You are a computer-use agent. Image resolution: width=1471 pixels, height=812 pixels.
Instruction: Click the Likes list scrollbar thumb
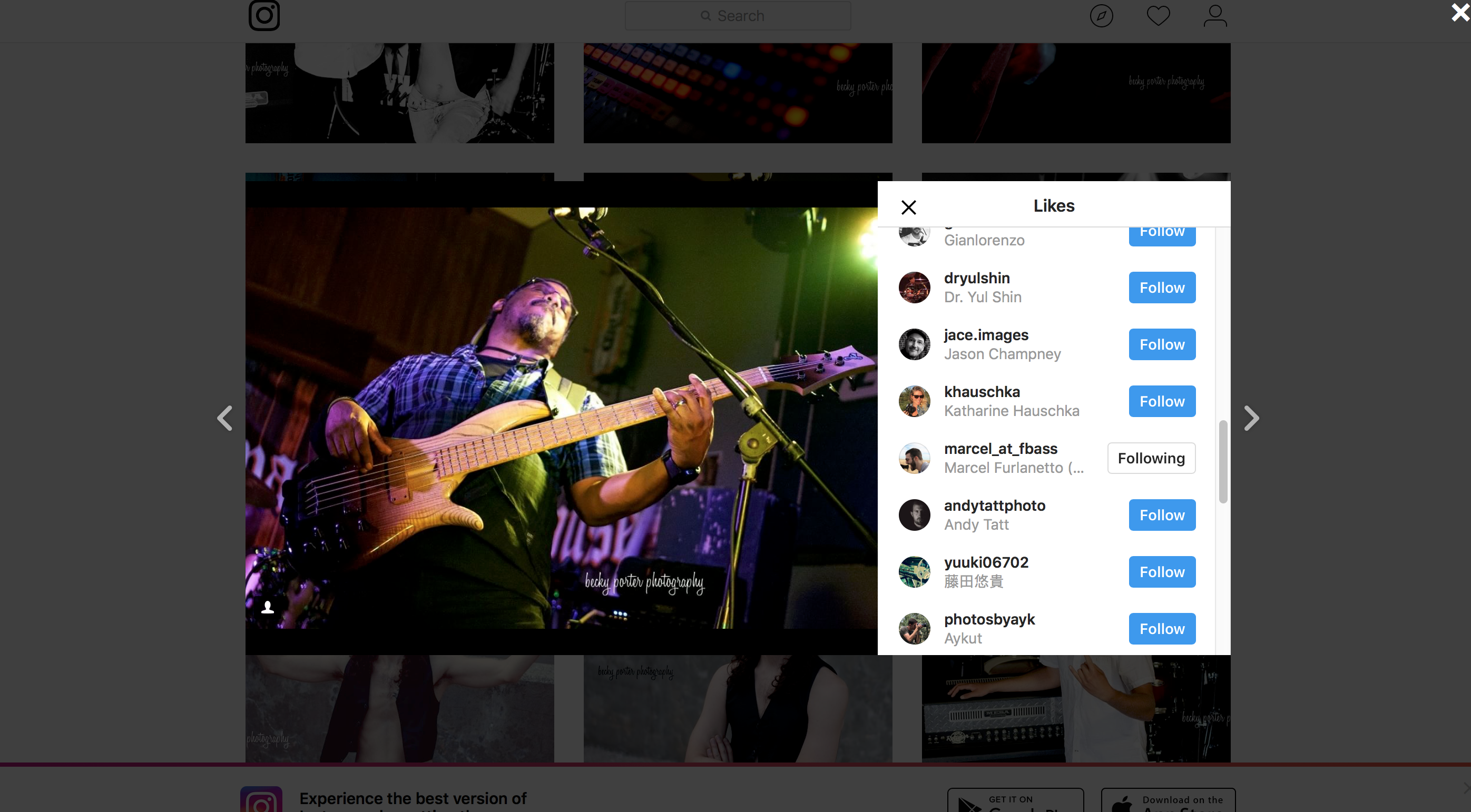[x=1223, y=462]
